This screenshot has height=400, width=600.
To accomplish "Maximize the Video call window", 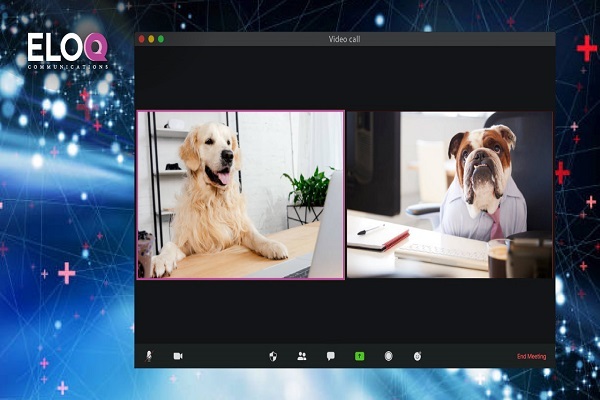I will (x=161, y=39).
